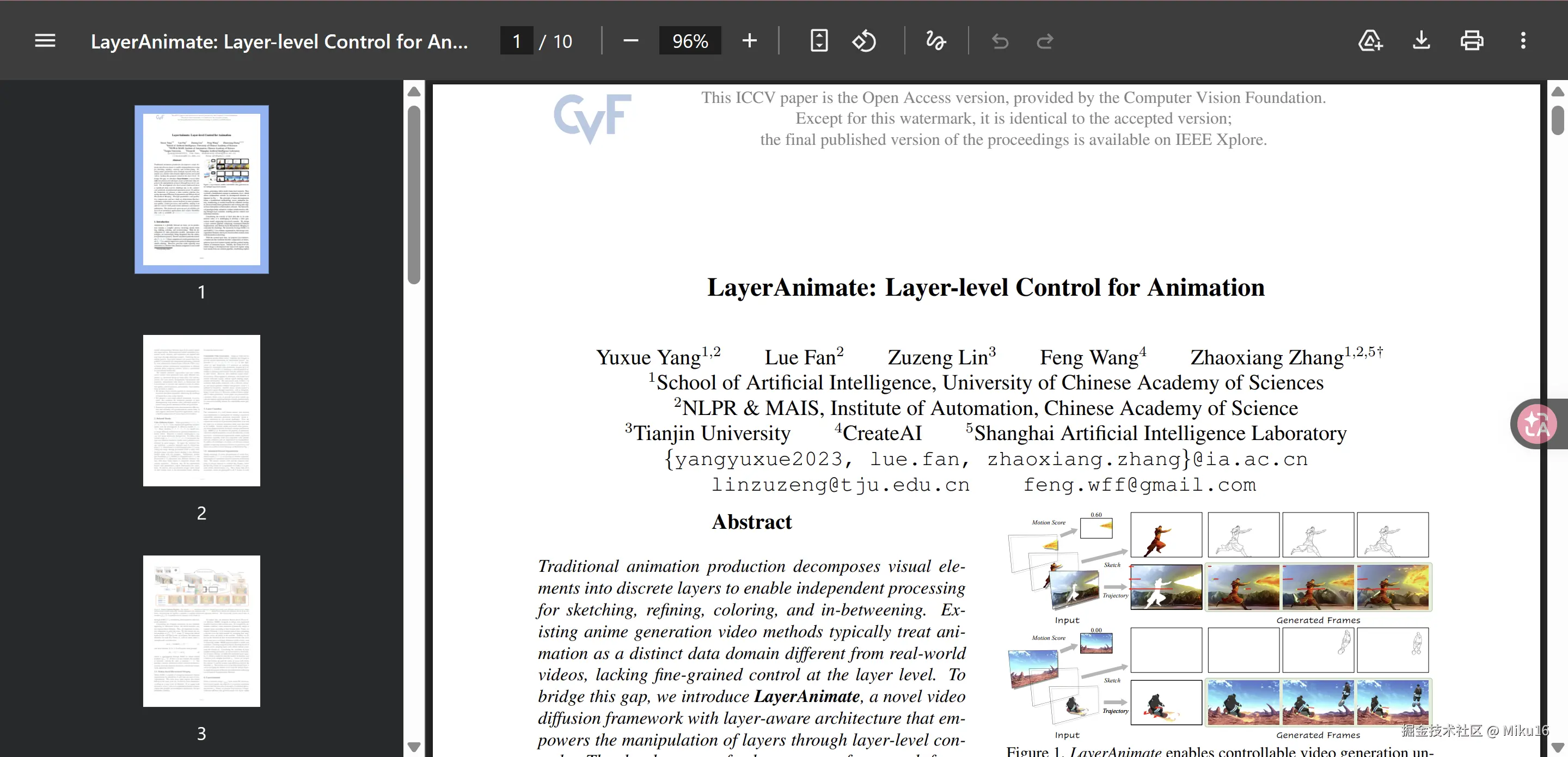Activate the draw annotation tool

pyautogui.click(x=935, y=41)
